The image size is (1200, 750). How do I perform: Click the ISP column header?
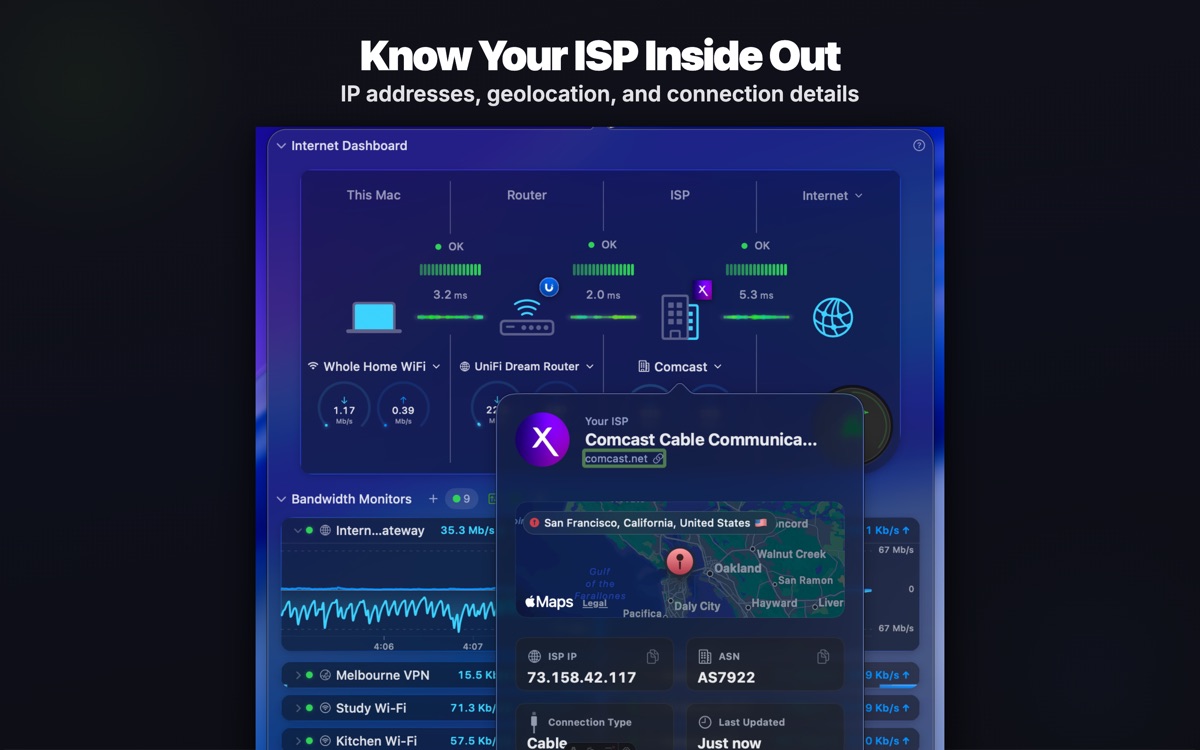(x=680, y=195)
